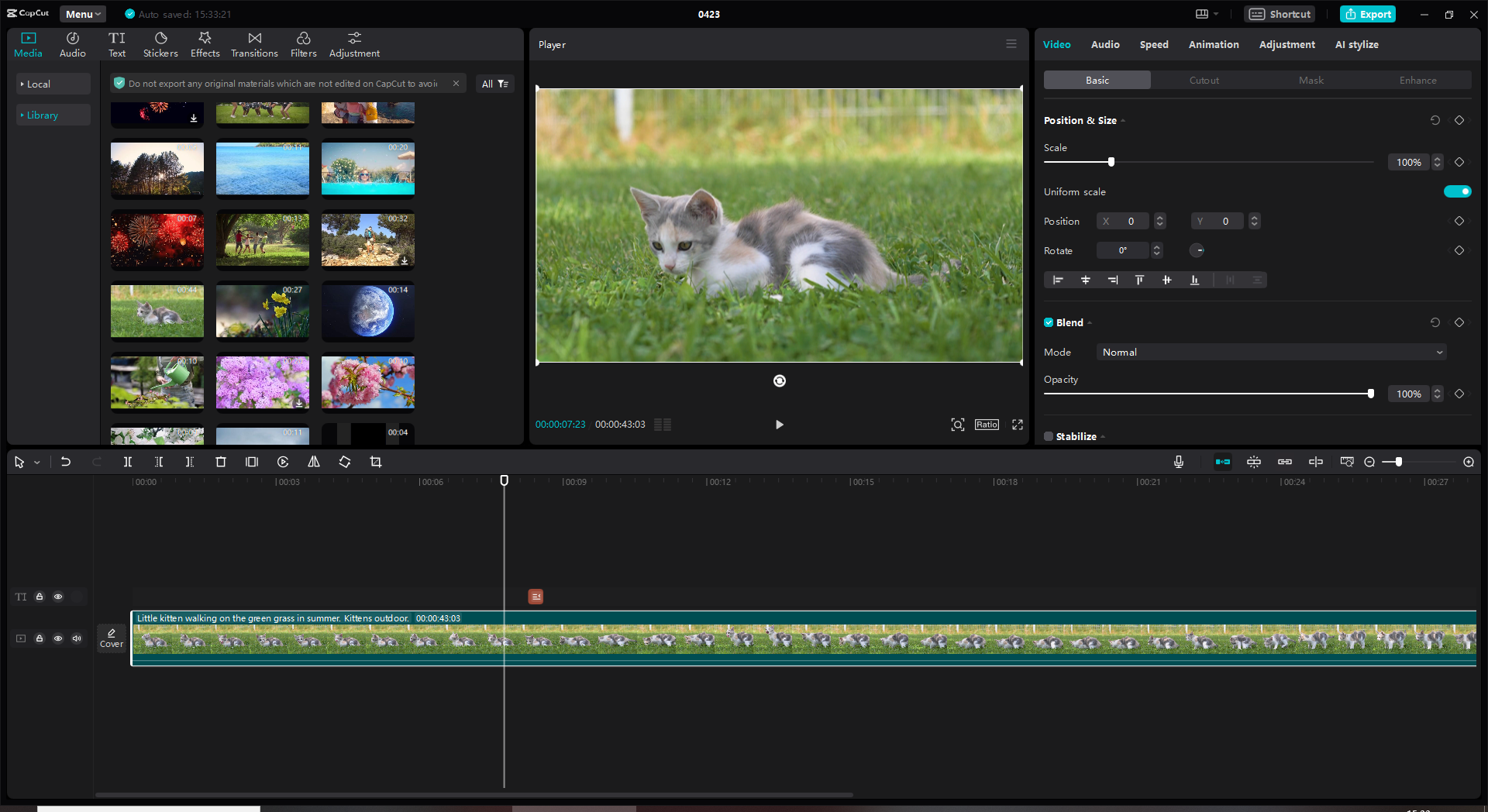Open the Effects panel
This screenshot has width=1488, height=812.
pos(205,43)
